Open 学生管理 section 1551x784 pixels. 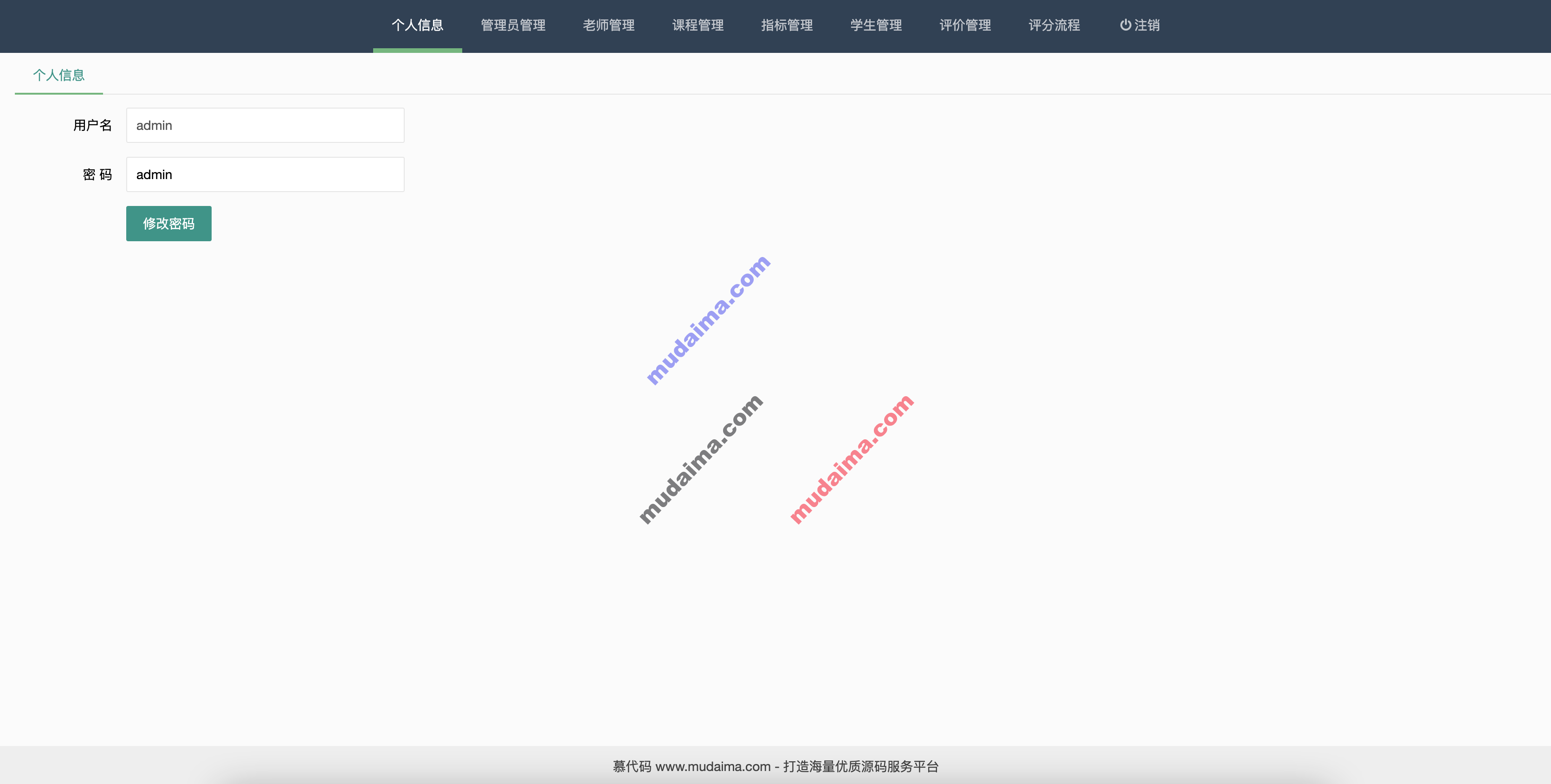(x=876, y=25)
